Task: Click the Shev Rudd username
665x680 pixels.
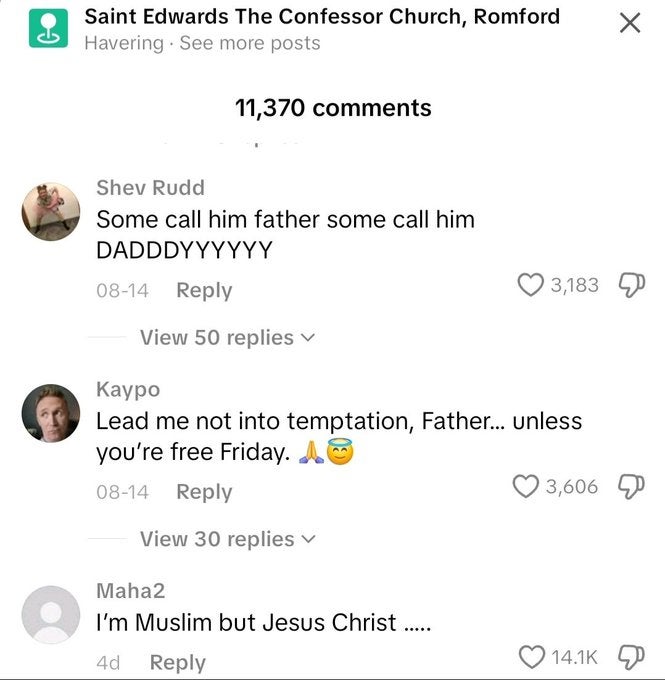Action: click(150, 187)
